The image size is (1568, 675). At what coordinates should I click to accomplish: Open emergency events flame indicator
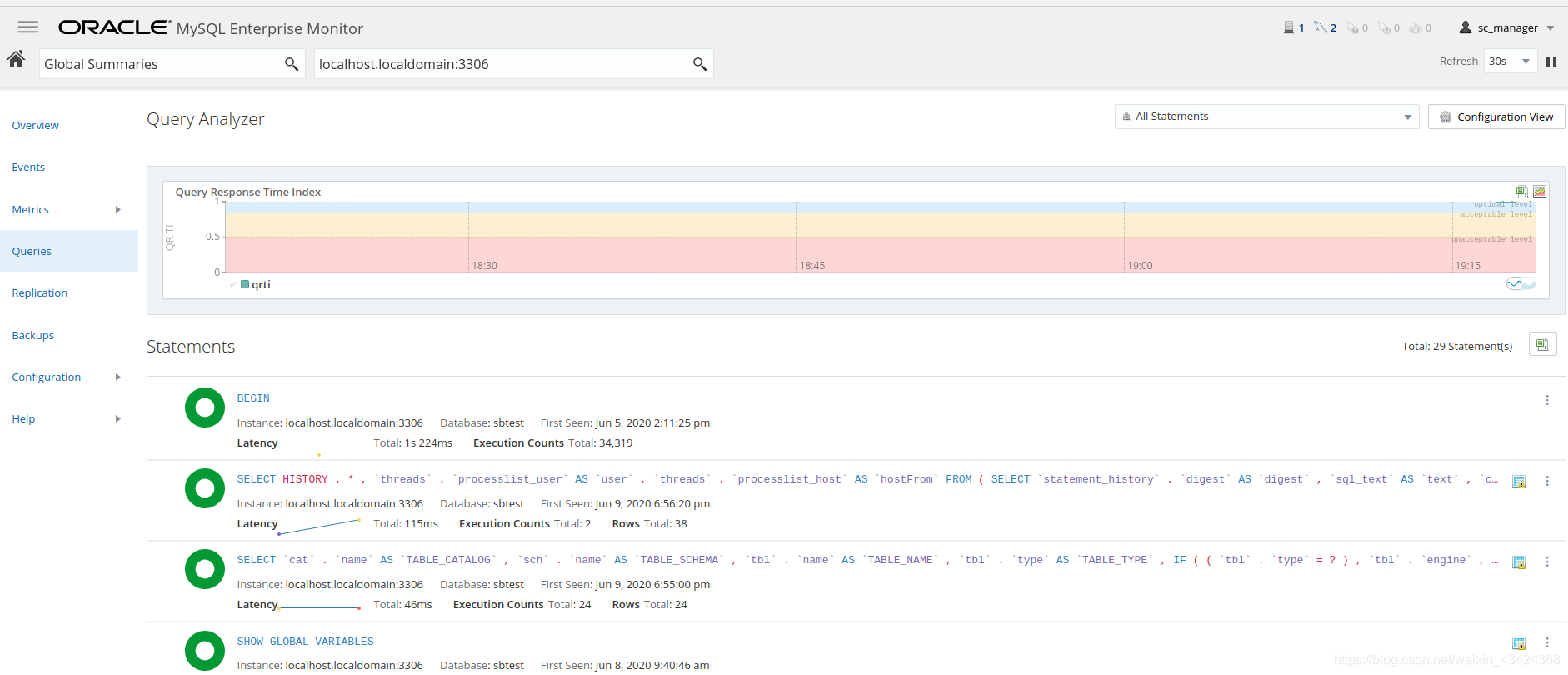point(1420,27)
